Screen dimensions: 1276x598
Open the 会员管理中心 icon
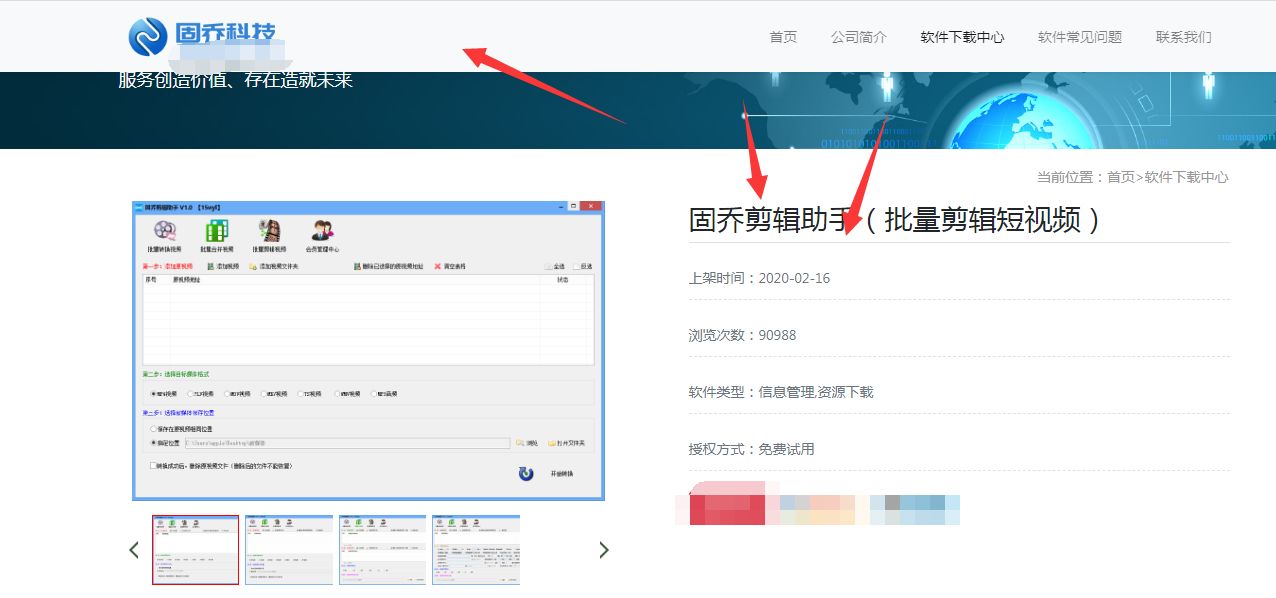tap(324, 232)
